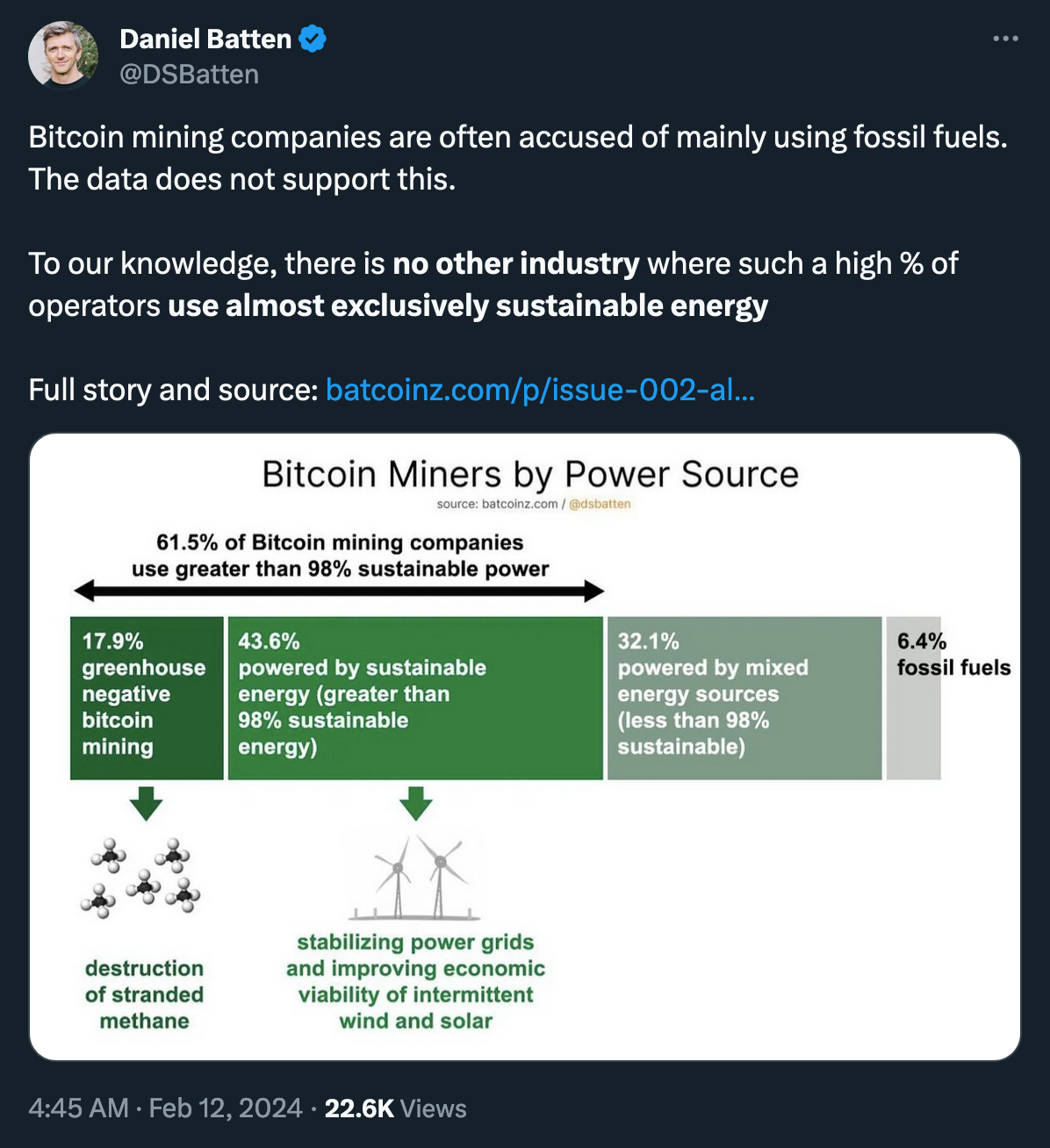The height and width of the screenshot is (1148, 1050).
Task: Click the green 43.6% sustainable energy box
Action: [415, 698]
